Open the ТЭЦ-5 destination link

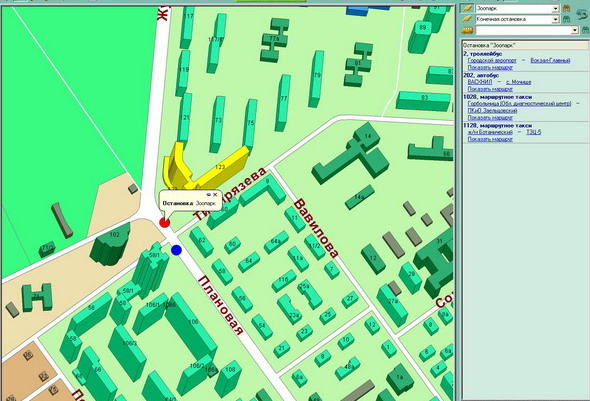point(534,132)
